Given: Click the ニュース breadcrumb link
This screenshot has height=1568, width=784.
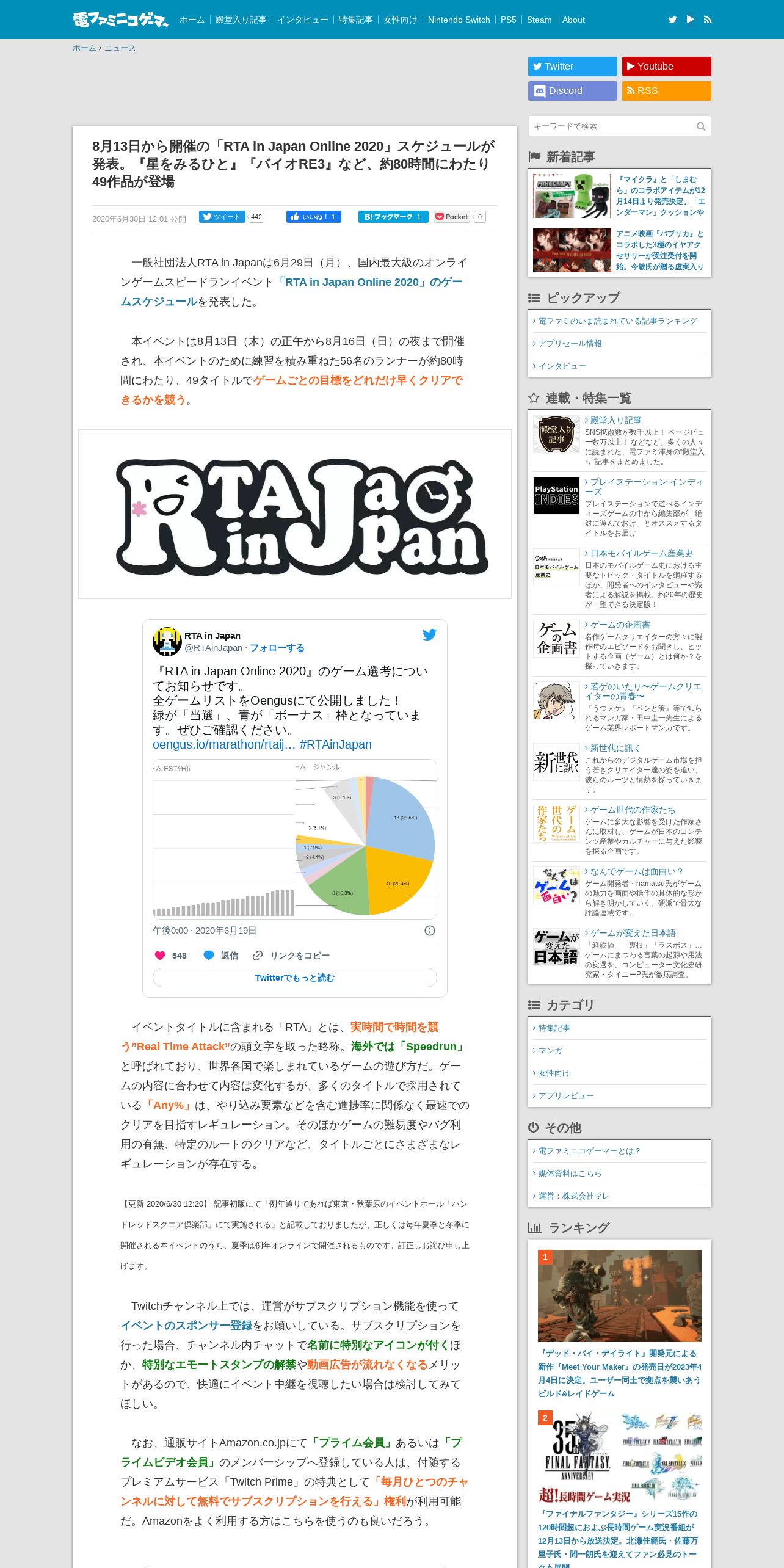Looking at the screenshot, I should pos(120,48).
